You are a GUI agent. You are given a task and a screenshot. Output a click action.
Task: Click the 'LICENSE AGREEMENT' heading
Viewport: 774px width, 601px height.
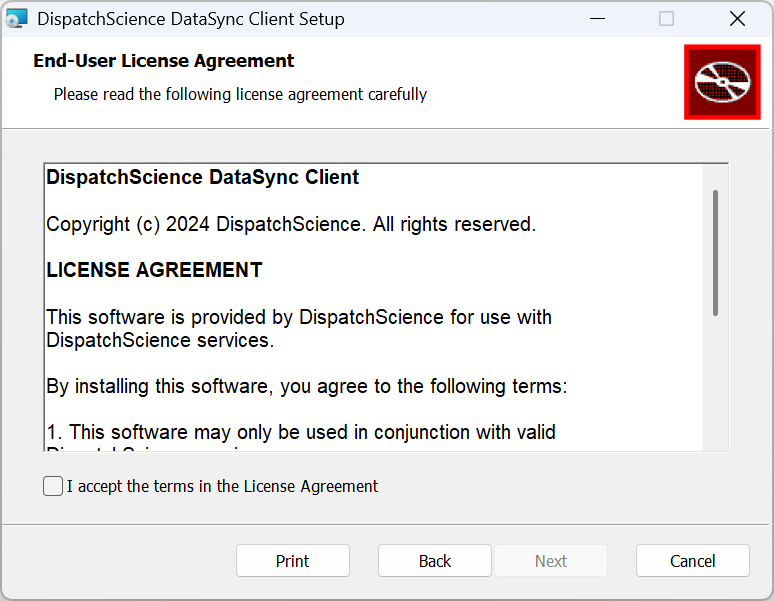pos(154,270)
